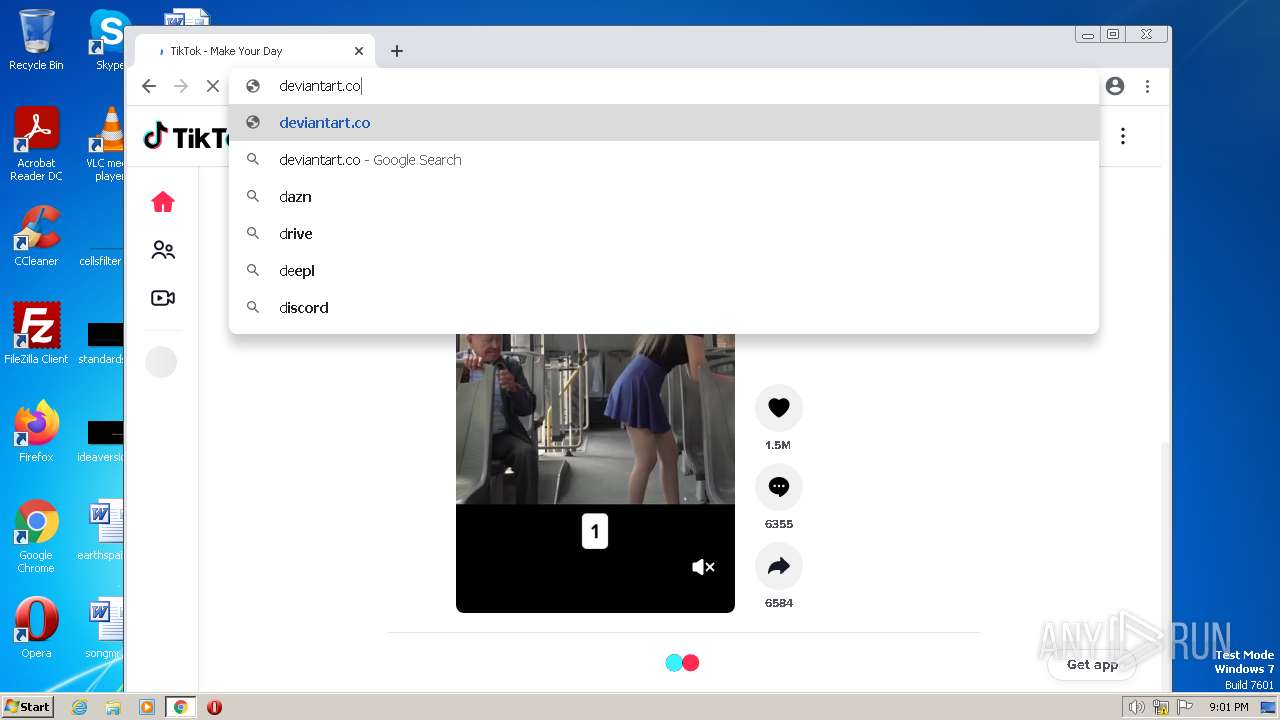This screenshot has width=1280, height=720.
Task: Select the deviantart.co URL suggestion
Action: (x=664, y=123)
